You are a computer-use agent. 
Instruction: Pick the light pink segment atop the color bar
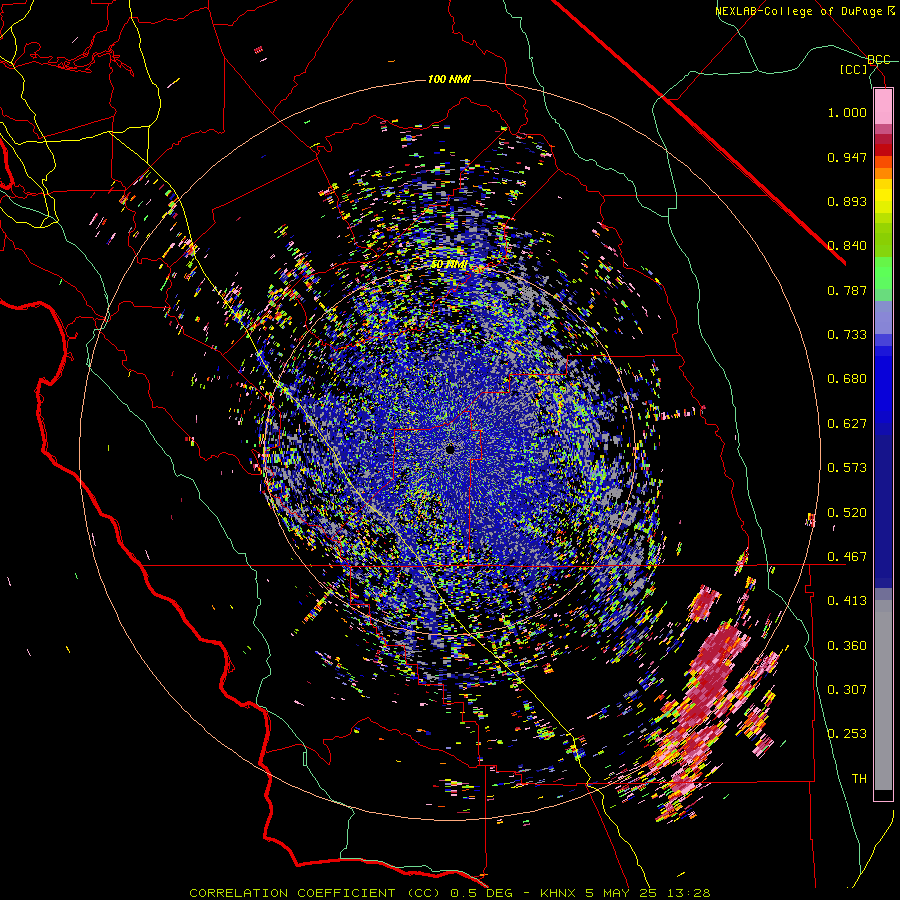[883, 107]
